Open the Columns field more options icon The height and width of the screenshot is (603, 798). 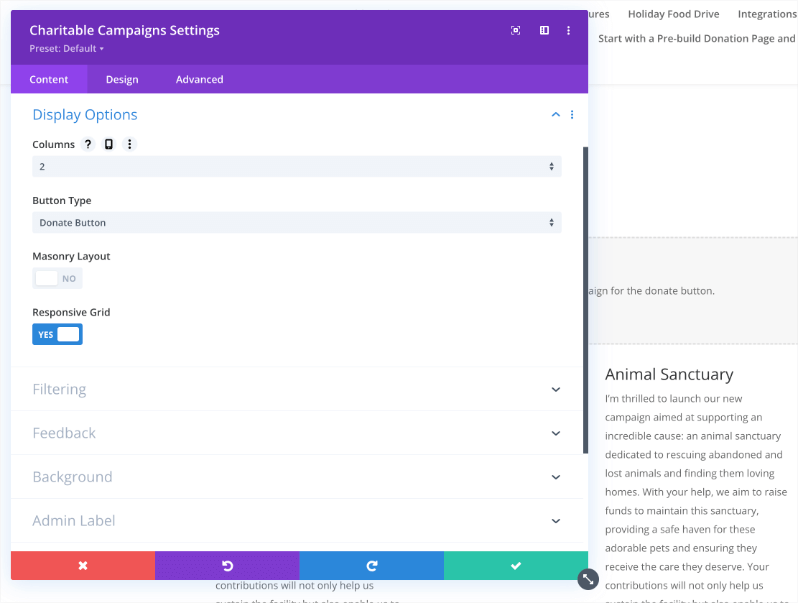(129, 144)
